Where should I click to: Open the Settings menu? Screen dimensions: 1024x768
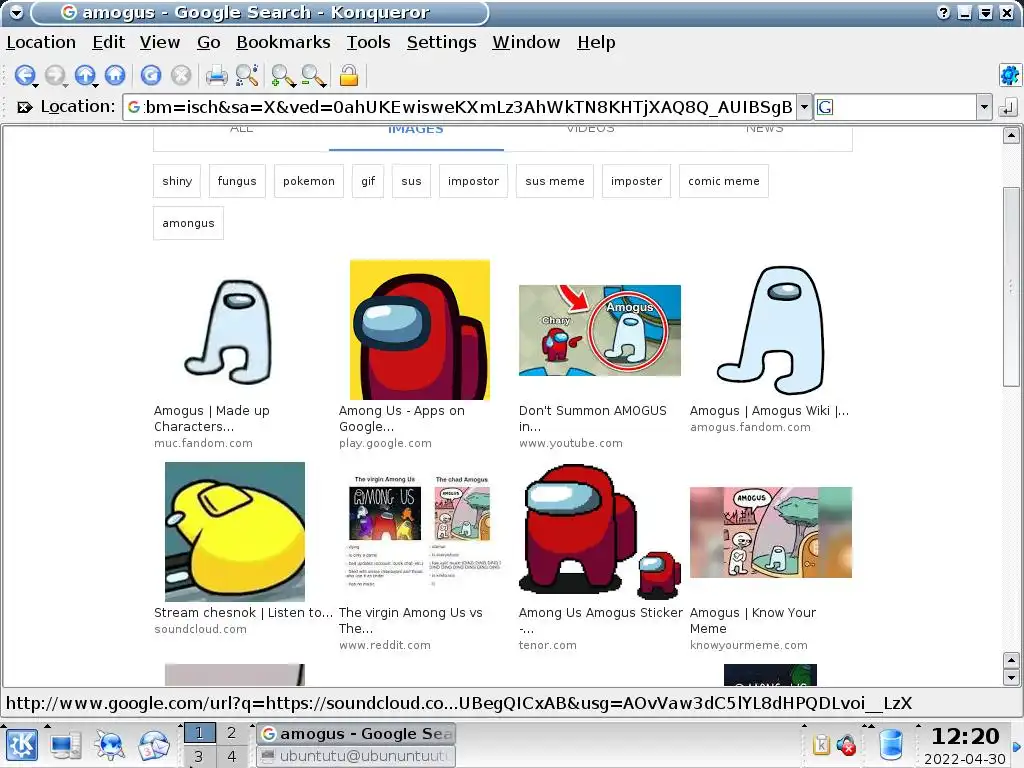coord(441,42)
